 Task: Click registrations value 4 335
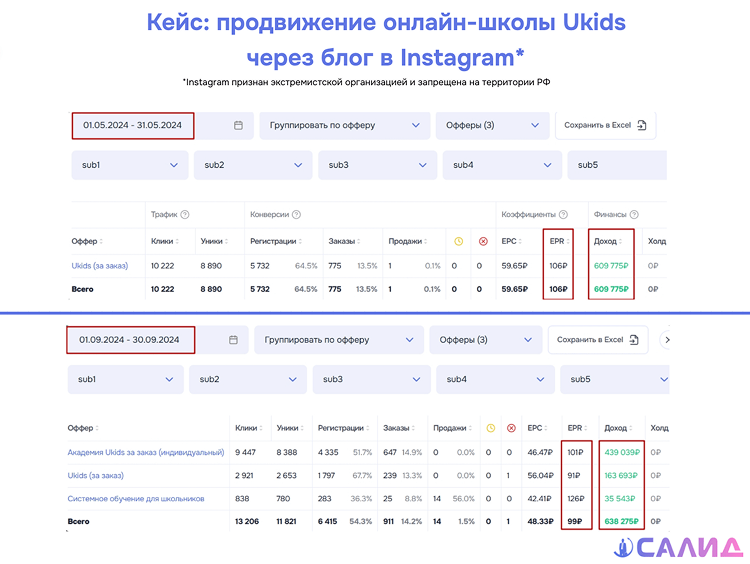coord(328,452)
